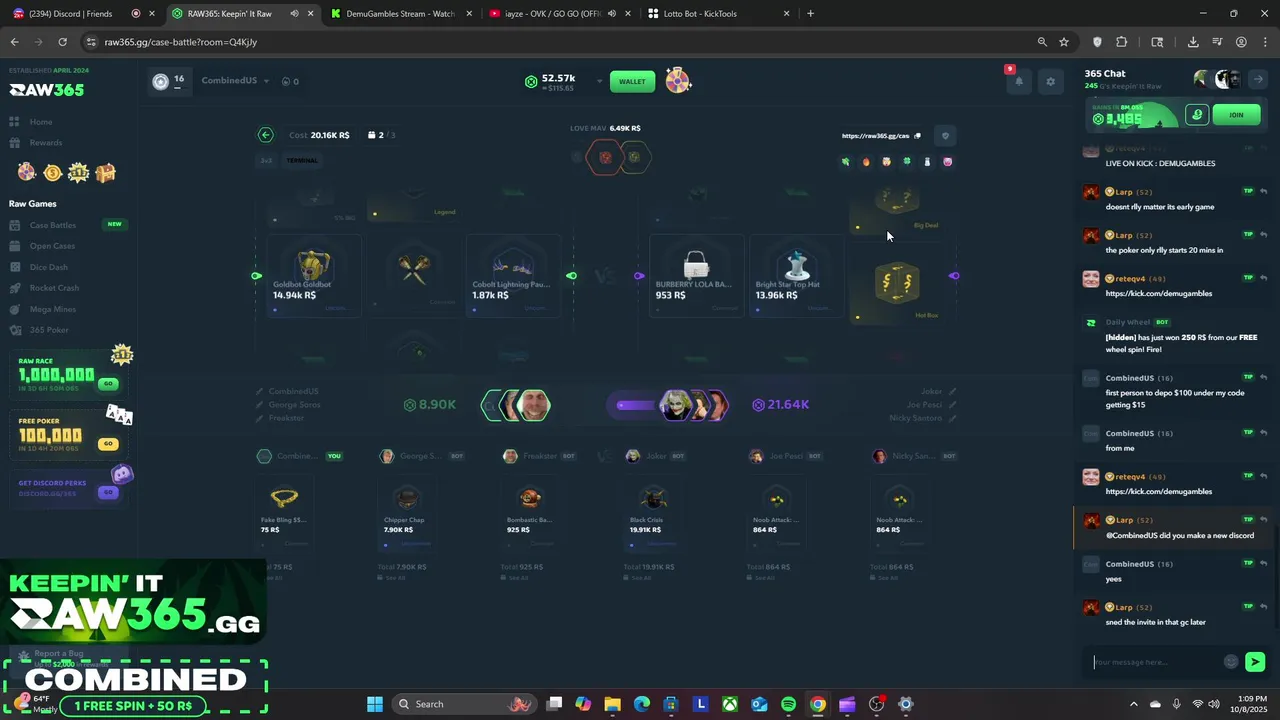Viewport: 1280px width, 720px height.
Task: Open the Open Cases page
Action: pos(52,246)
